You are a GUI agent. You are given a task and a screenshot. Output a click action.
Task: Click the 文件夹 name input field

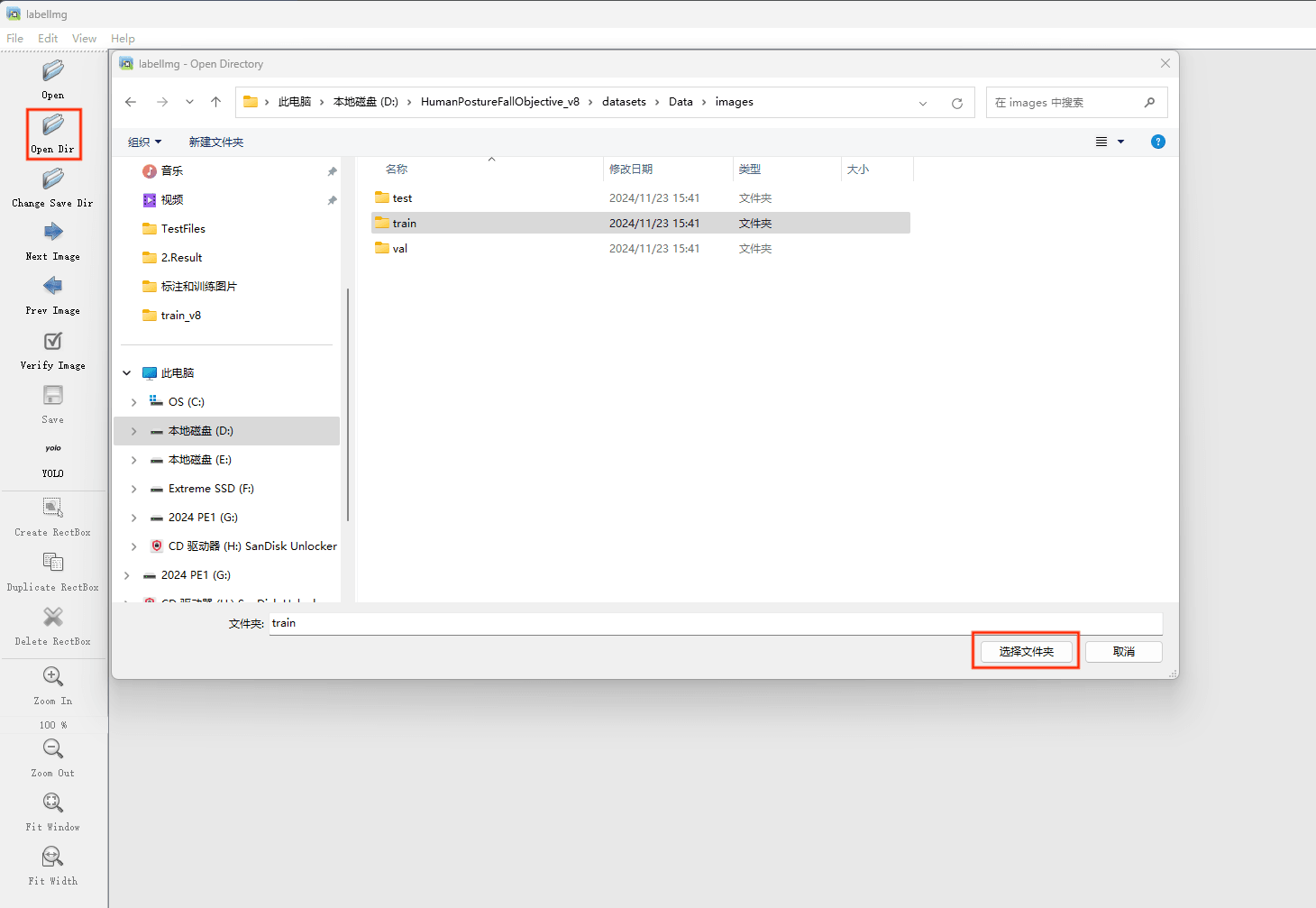[x=714, y=623]
